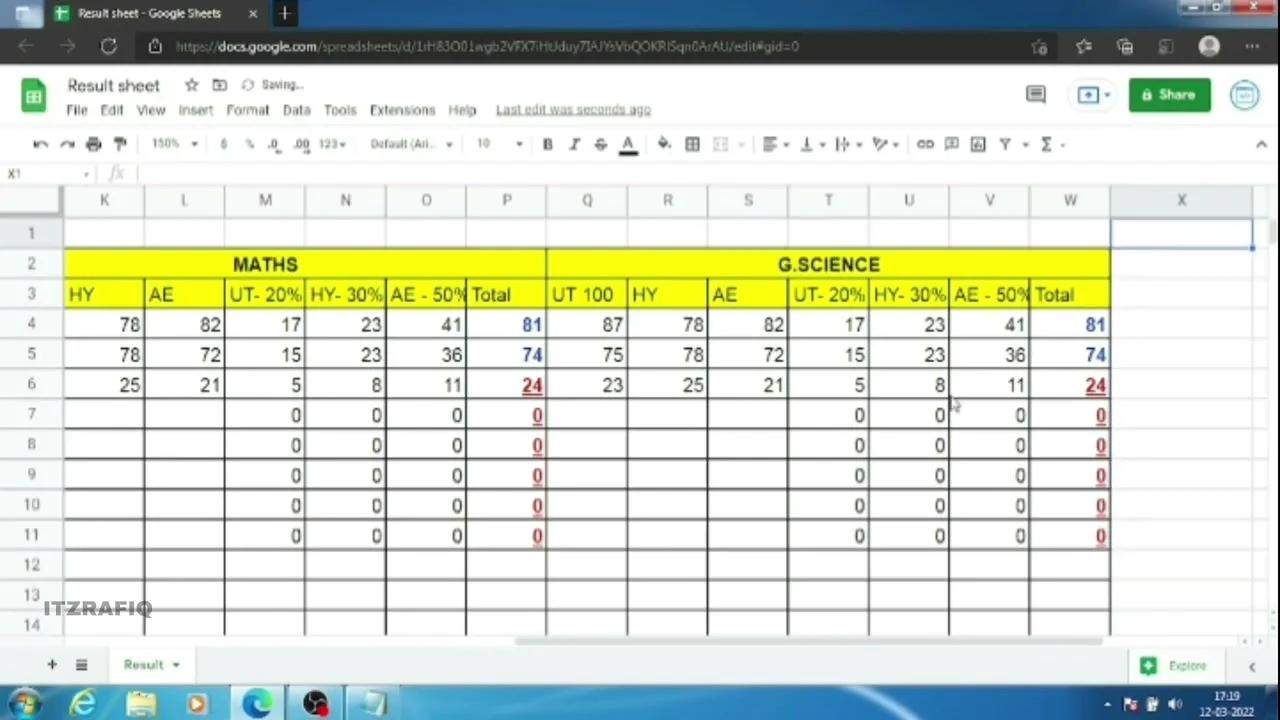Open the Fill color tool
Screen dimensions: 1280x720
[x=663, y=143]
